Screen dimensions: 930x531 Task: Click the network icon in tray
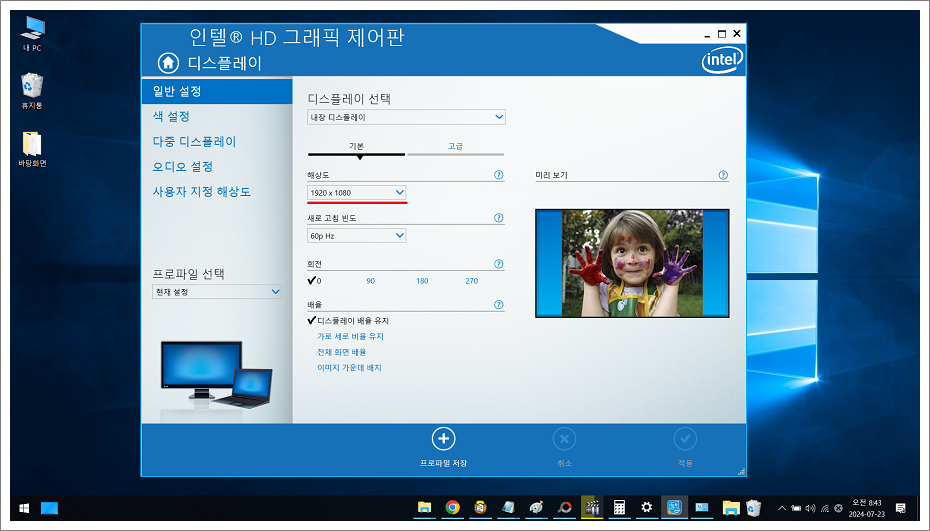click(x=824, y=508)
